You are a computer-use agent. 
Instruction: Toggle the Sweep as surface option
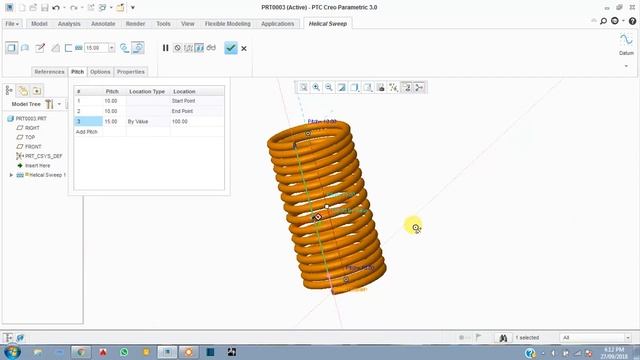[25, 48]
